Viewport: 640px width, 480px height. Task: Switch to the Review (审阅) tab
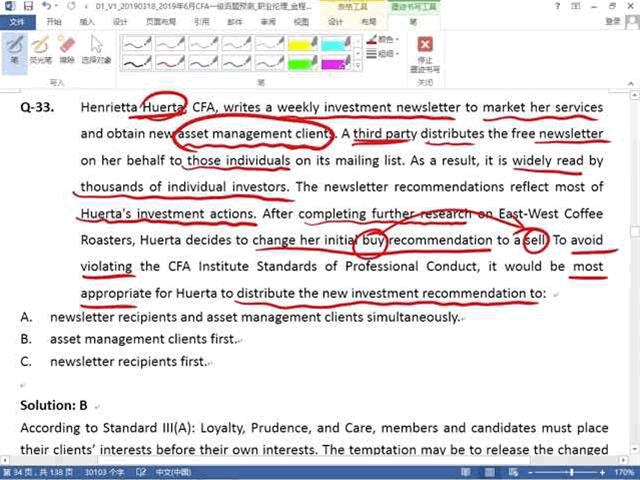268,22
